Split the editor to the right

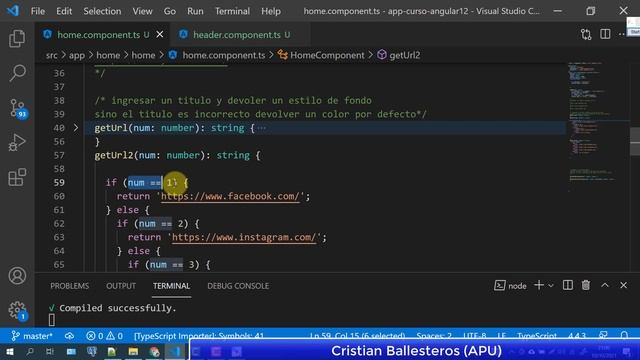pyautogui.click(x=605, y=34)
